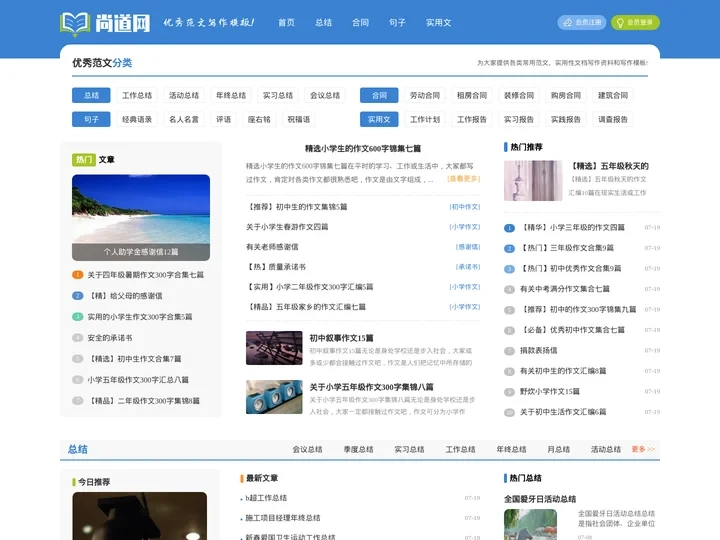Open the 调查报告 category tag

tap(613, 119)
